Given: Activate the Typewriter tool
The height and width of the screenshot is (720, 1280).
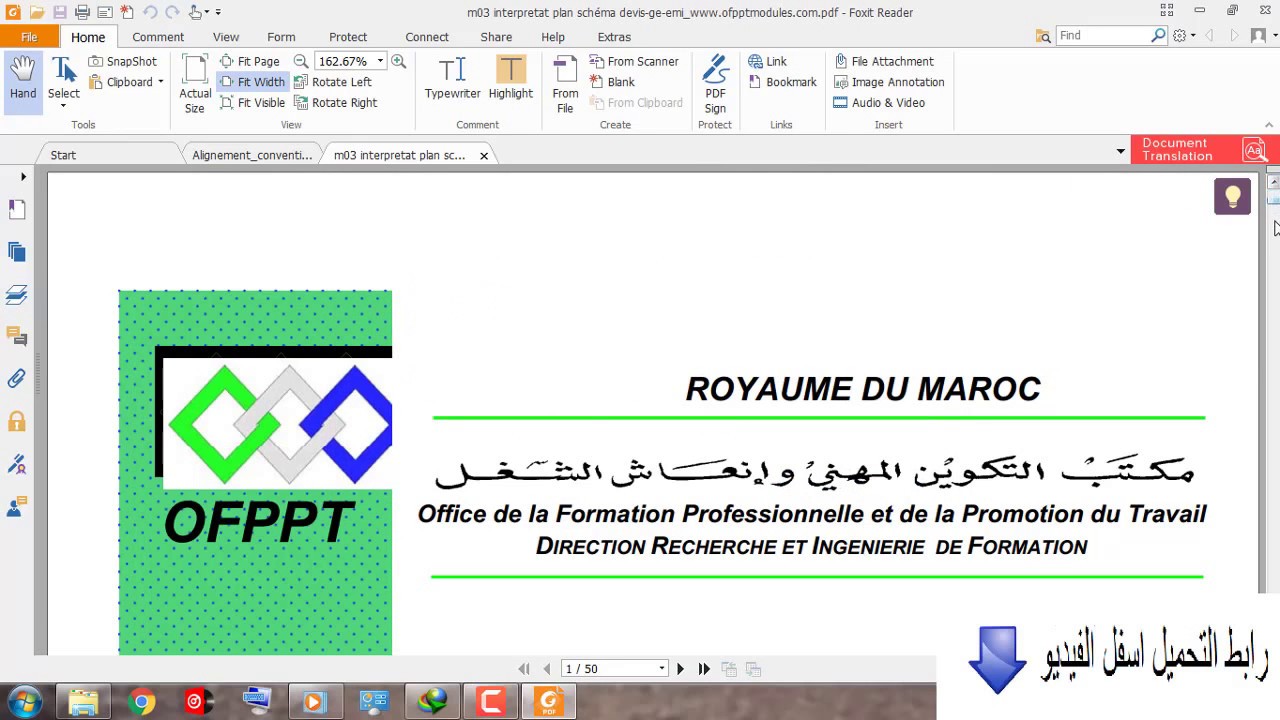Looking at the screenshot, I should pos(452,78).
